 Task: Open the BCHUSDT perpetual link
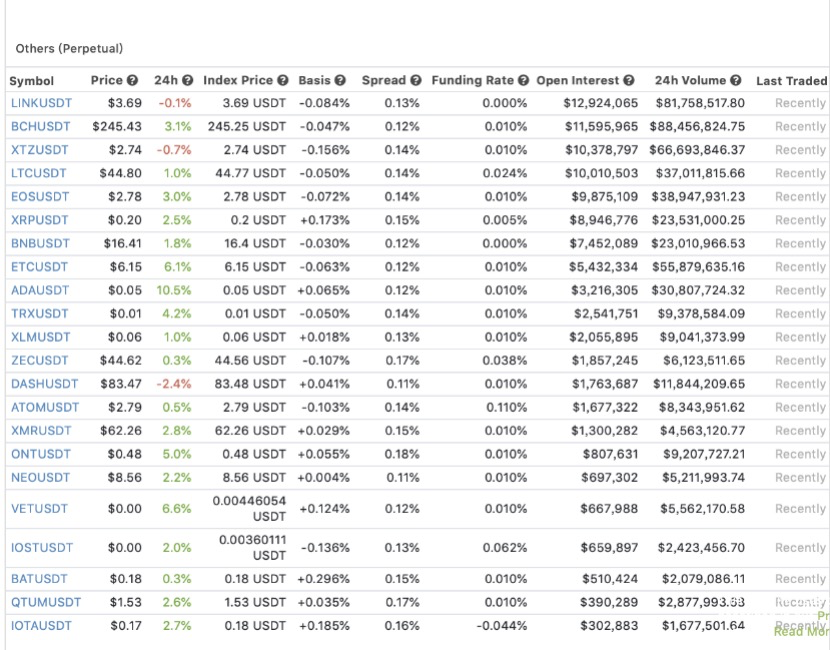click(x=41, y=127)
